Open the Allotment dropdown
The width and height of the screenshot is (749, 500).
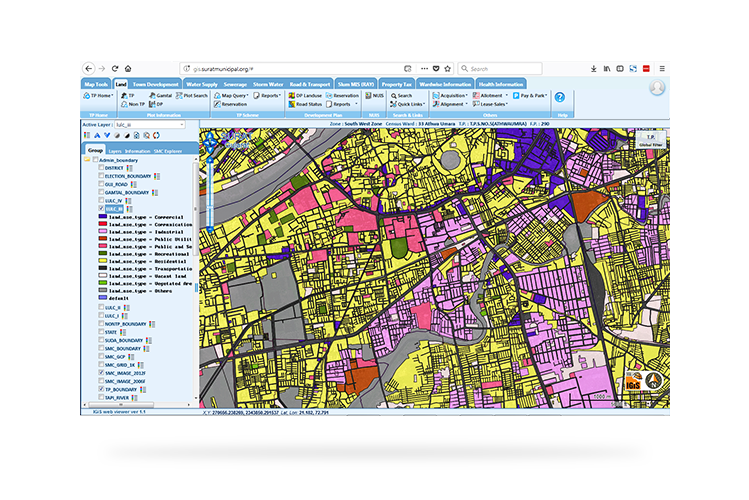click(x=490, y=96)
